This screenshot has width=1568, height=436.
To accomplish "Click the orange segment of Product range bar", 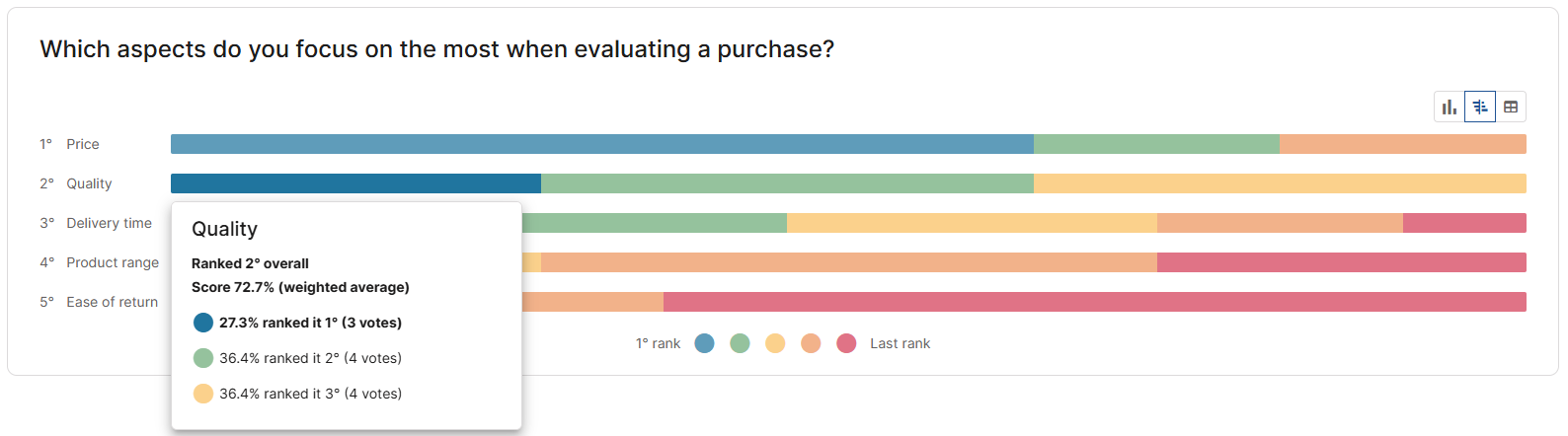I will [x=849, y=262].
